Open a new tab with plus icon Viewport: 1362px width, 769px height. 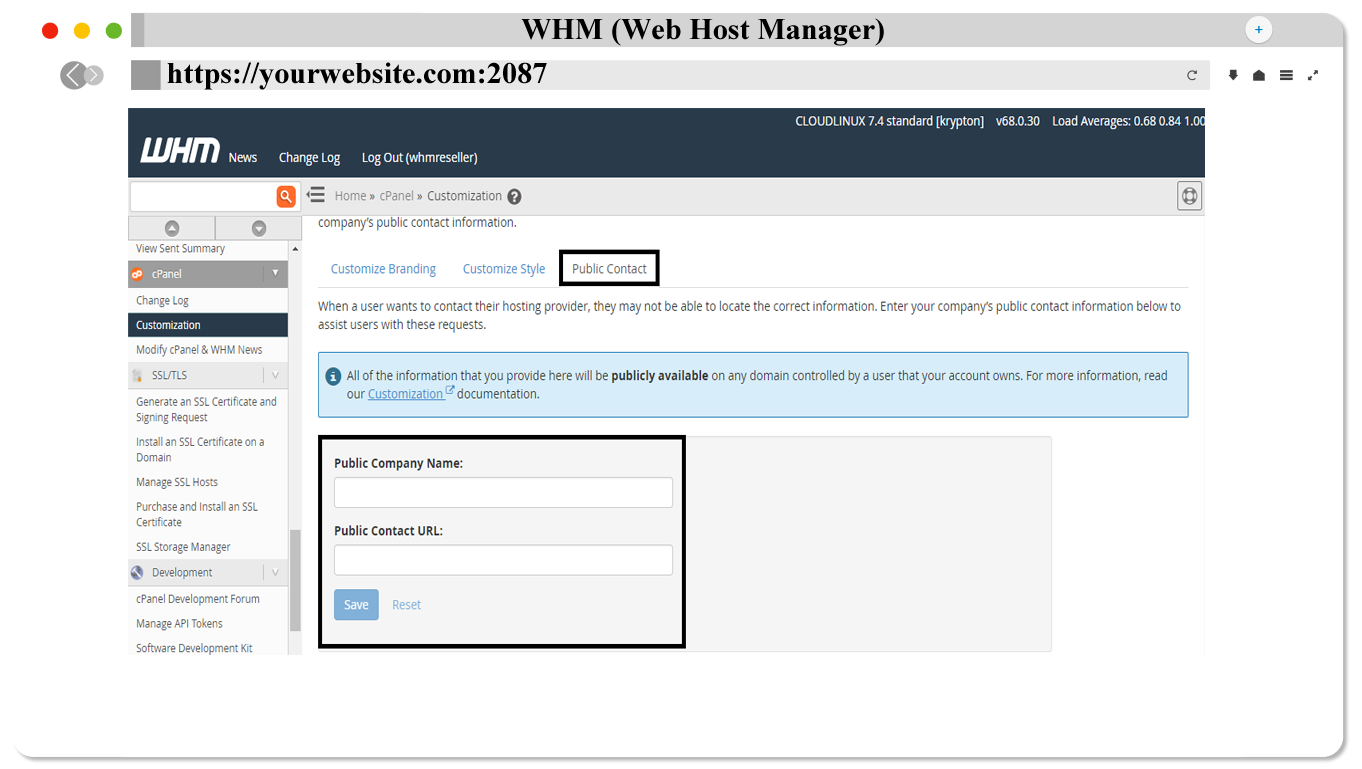click(x=1258, y=30)
